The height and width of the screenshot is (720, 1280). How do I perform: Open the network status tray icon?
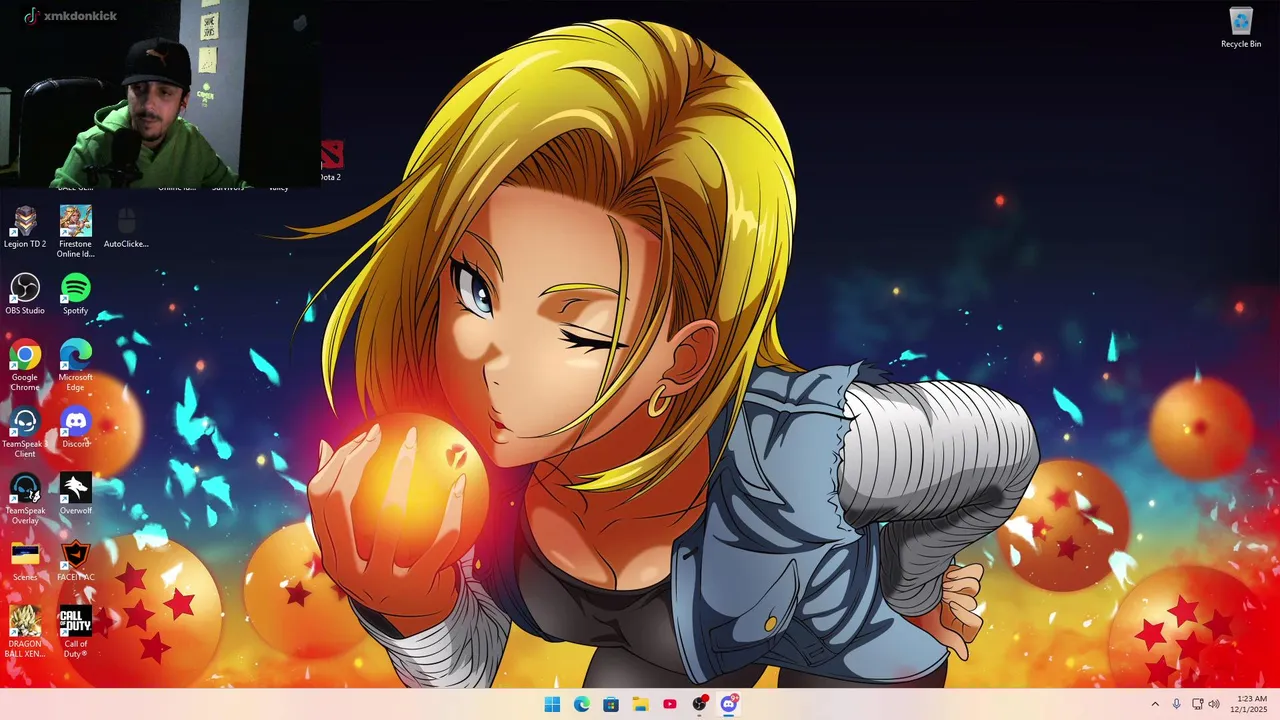point(1198,704)
